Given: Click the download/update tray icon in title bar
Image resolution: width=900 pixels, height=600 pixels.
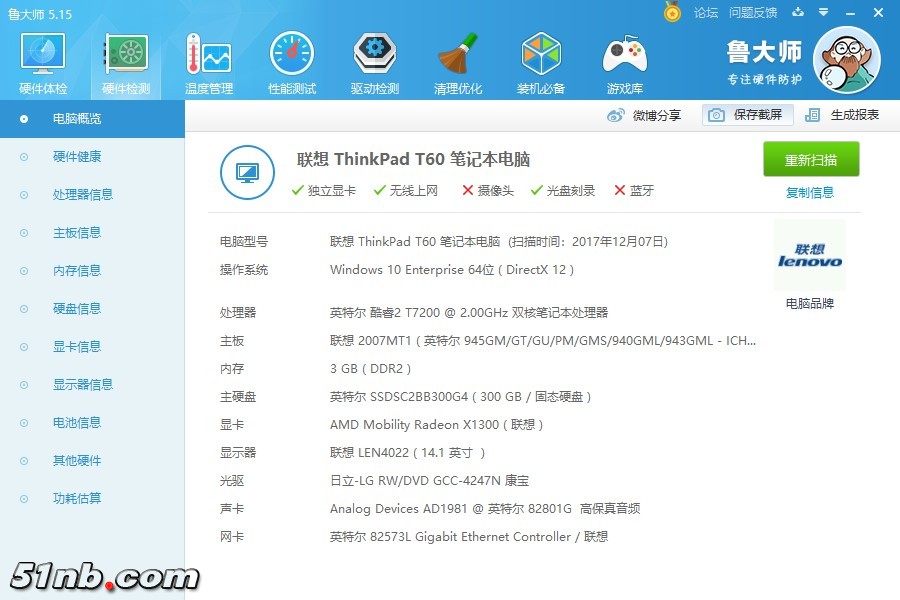Looking at the screenshot, I should coord(797,13).
